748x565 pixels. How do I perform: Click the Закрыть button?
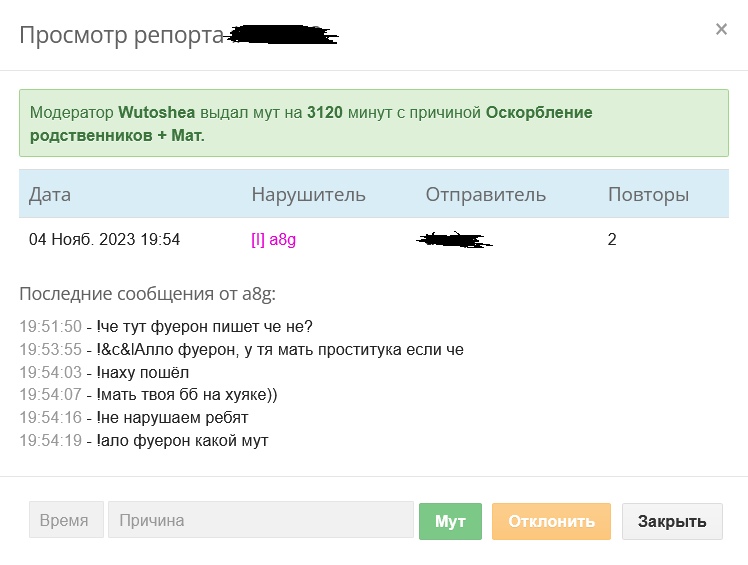[x=672, y=521]
